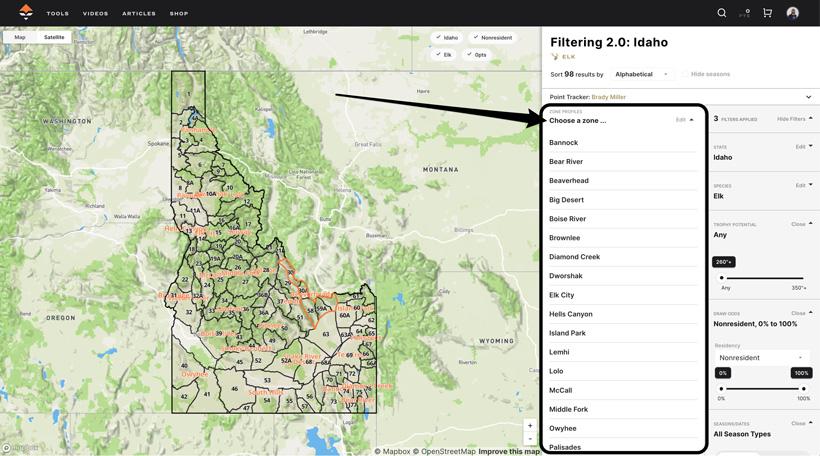The width and height of the screenshot is (820, 456).
Task: Select Big Desert zone
Action: pos(622,200)
